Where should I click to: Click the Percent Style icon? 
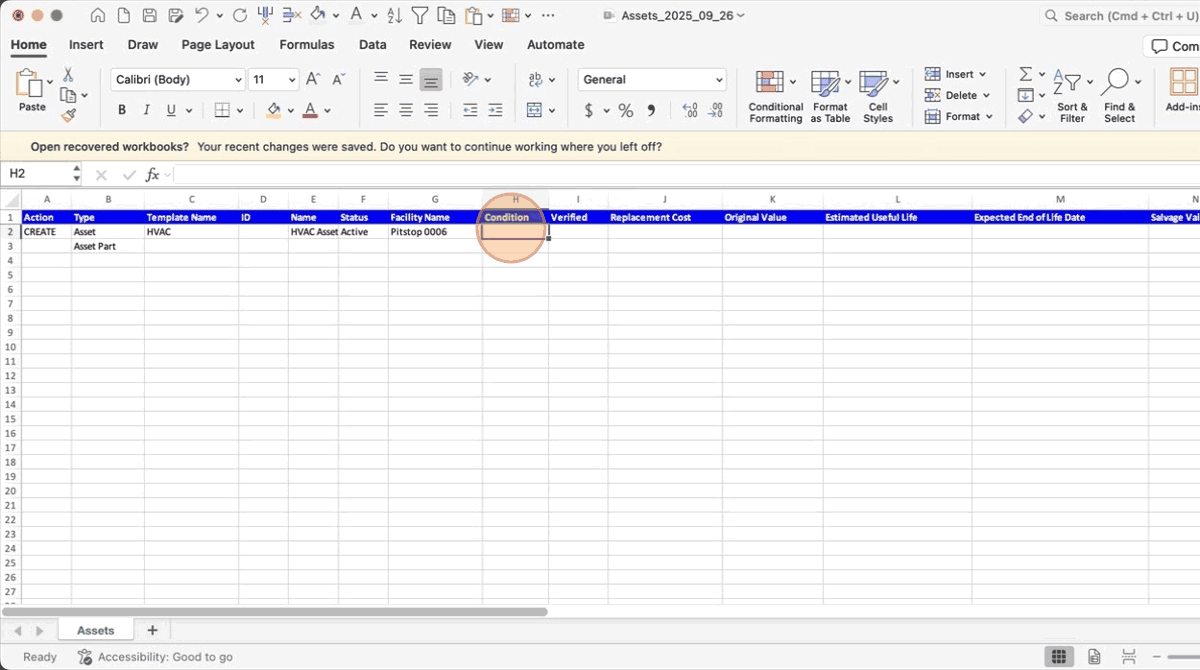[625, 110]
